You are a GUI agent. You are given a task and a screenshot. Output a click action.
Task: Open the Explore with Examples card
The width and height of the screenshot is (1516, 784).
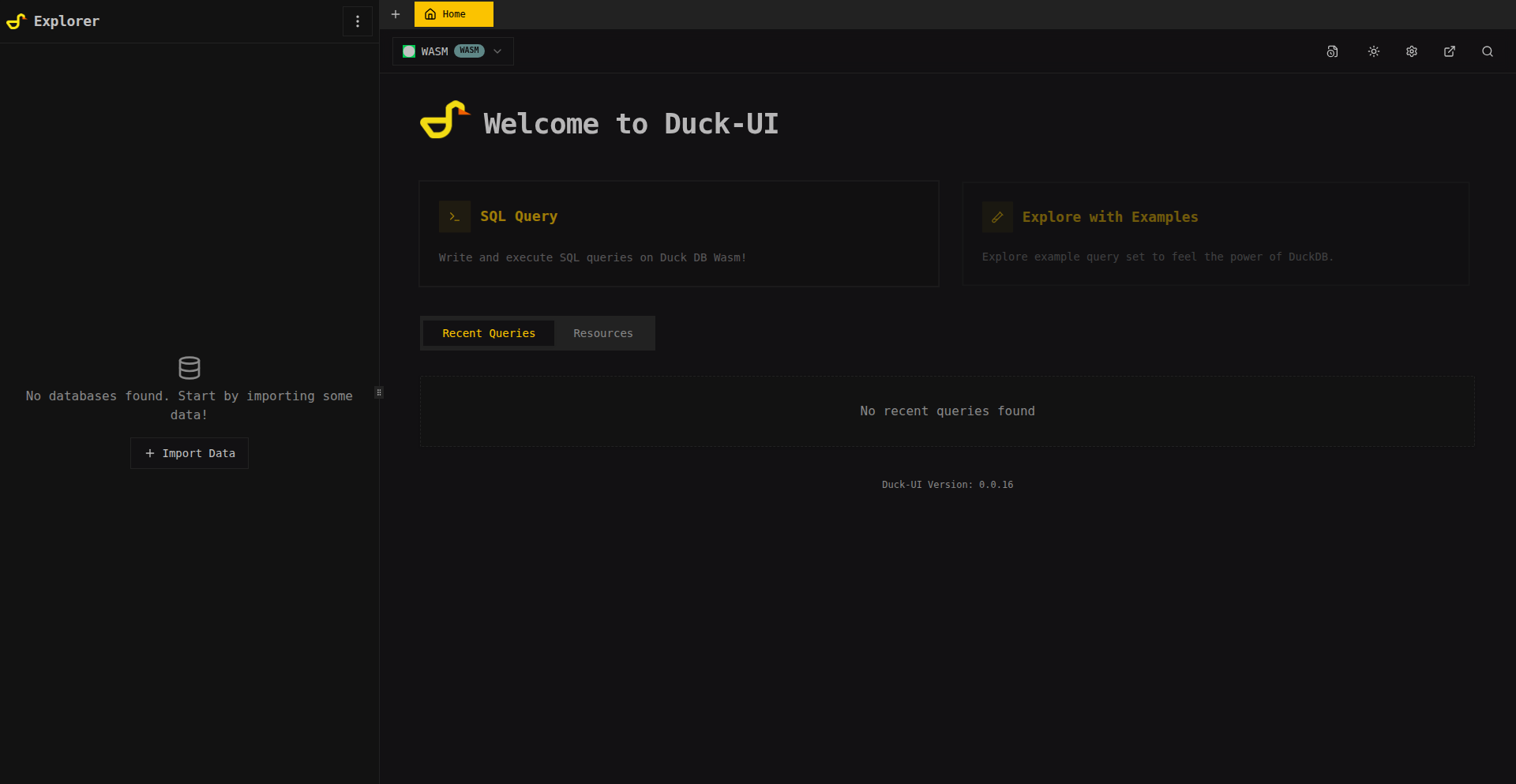[1216, 234]
